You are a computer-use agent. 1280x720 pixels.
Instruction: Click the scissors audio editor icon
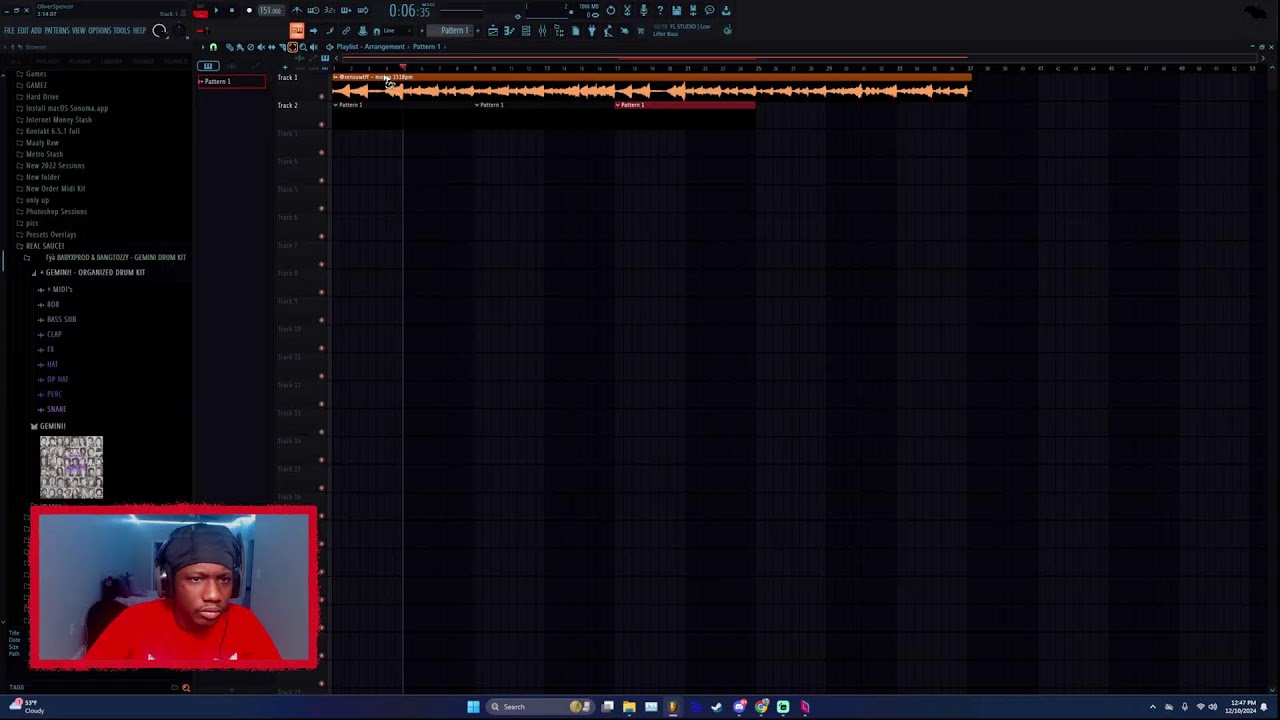(627, 10)
